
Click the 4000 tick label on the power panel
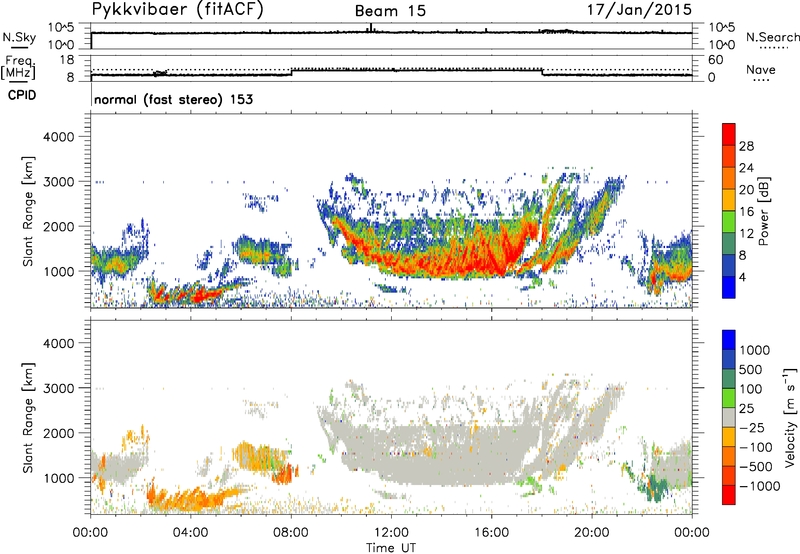[x=58, y=137]
